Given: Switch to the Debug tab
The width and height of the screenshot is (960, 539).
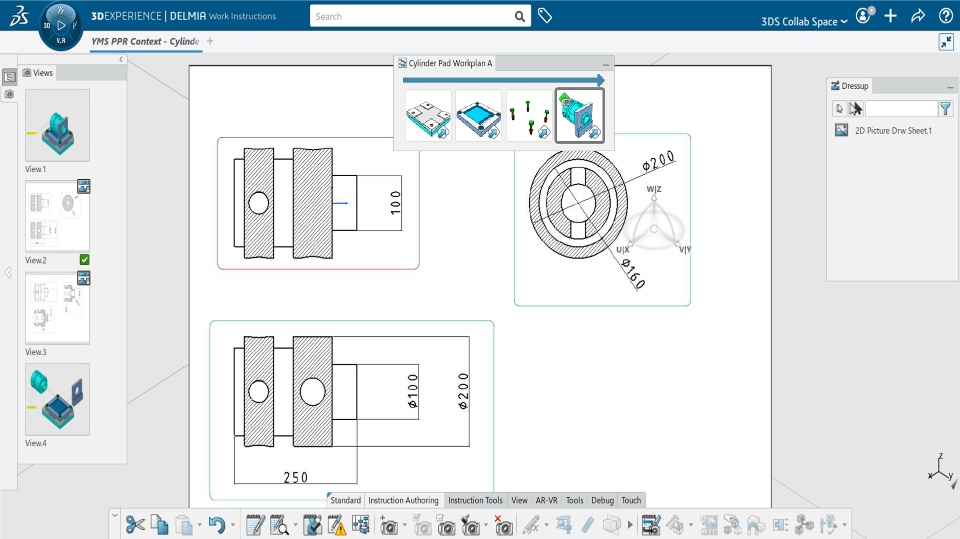Looking at the screenshot, I should [602, 500].
